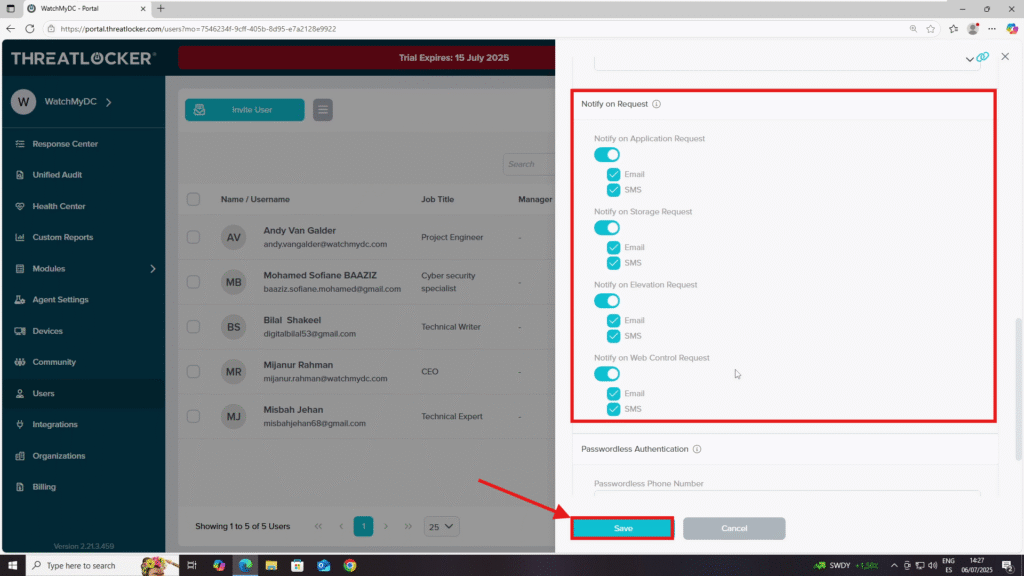Jump to last page of users
The width and height of the screenshot is (1024, 576).
click(408, 526)
